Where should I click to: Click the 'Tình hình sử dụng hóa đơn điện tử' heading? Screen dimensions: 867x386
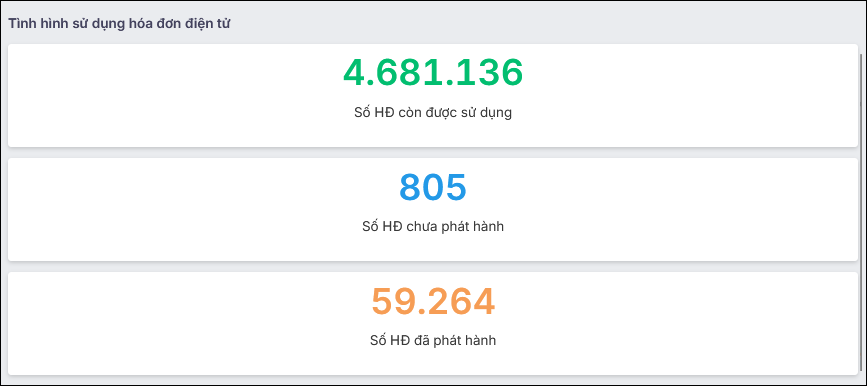119,24
